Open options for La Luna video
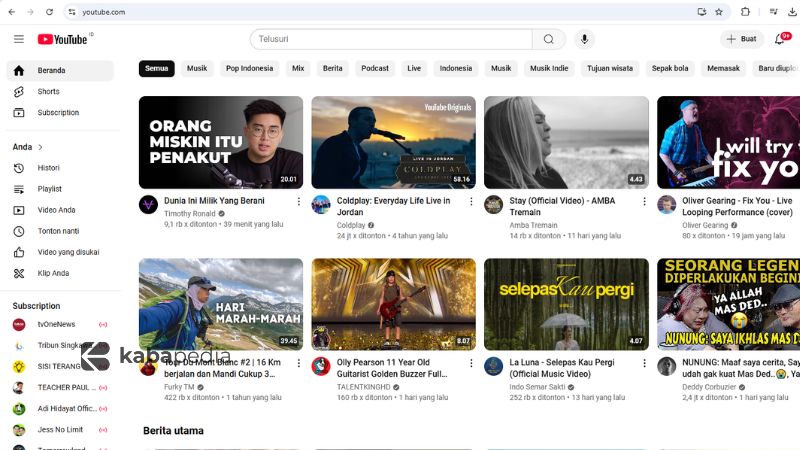The height and width of the screenshot is (450, 800). (644, 362)
